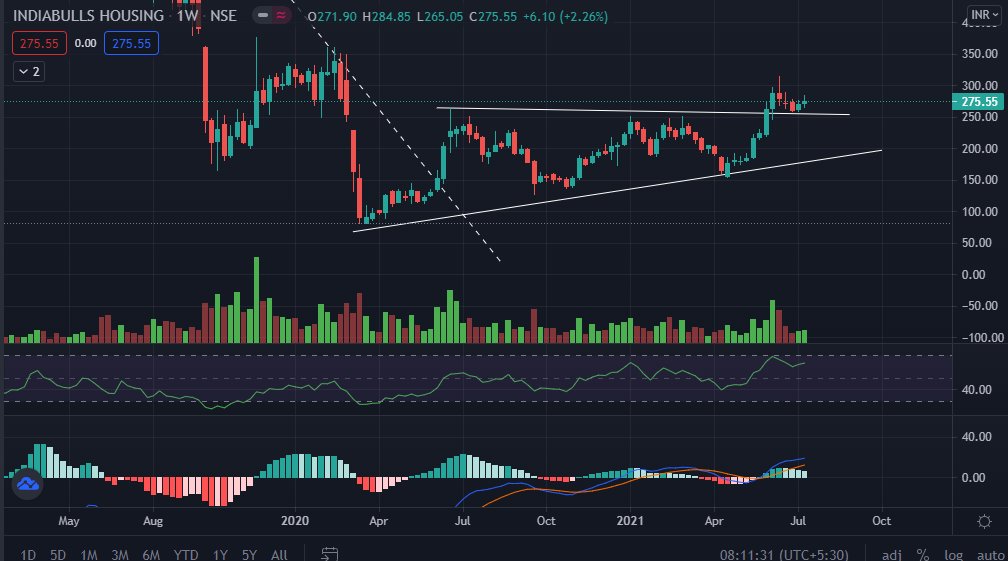Click the high value H284.85 in header
Viewport: 1008px width, 561px height.
pyautogui.click(x=386, y=17)
